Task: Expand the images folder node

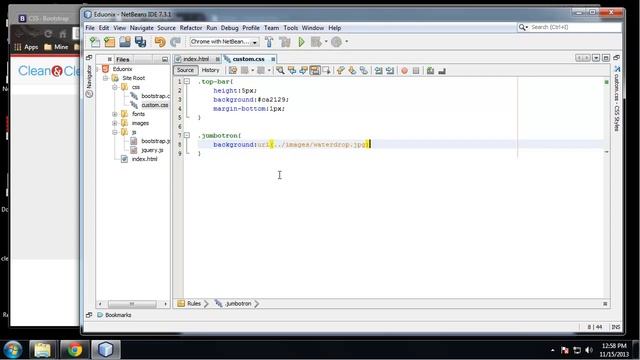Action: coord(115,123)
